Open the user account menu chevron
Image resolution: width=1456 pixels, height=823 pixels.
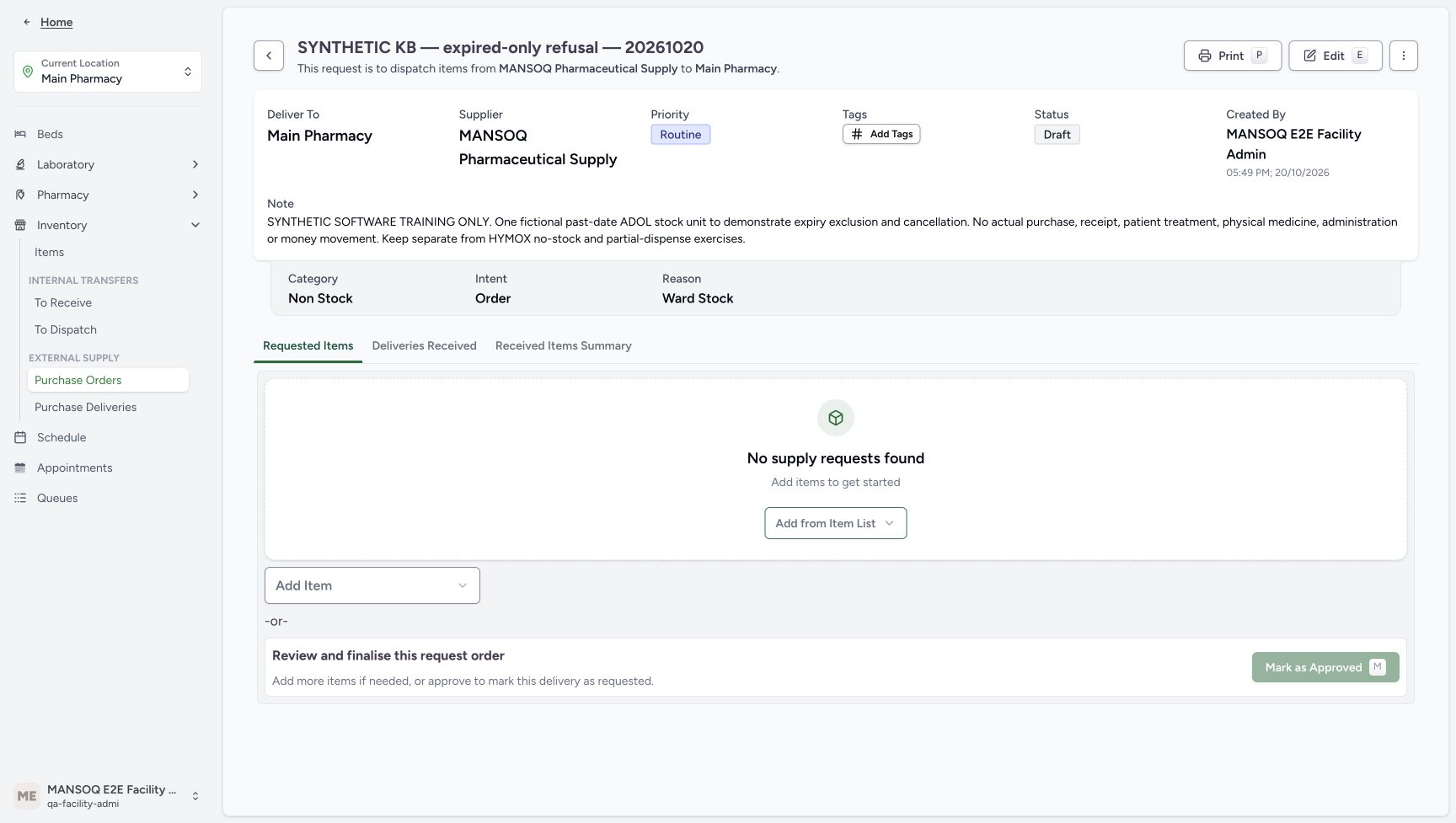[195, 796]
